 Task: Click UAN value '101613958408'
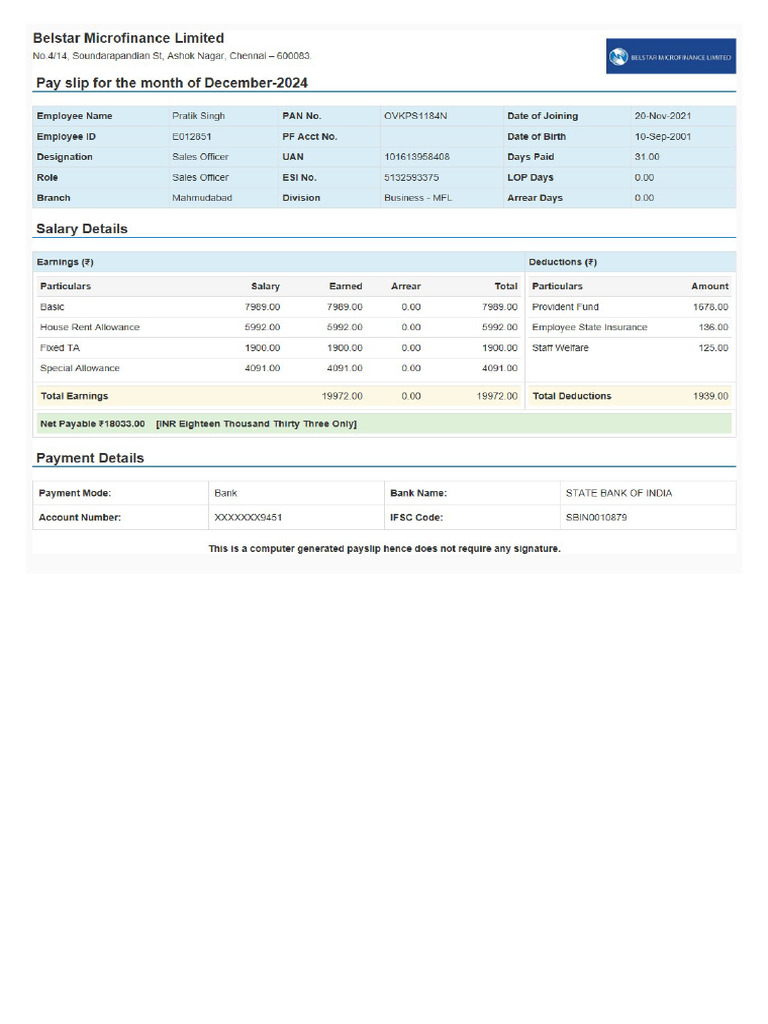(417, 157)
